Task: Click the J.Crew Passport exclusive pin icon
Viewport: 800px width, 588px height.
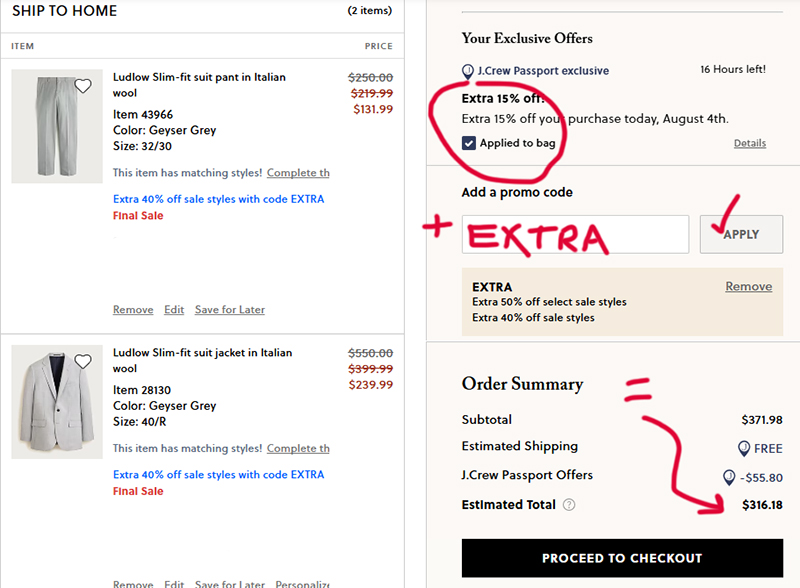Action: pos(467,71)
